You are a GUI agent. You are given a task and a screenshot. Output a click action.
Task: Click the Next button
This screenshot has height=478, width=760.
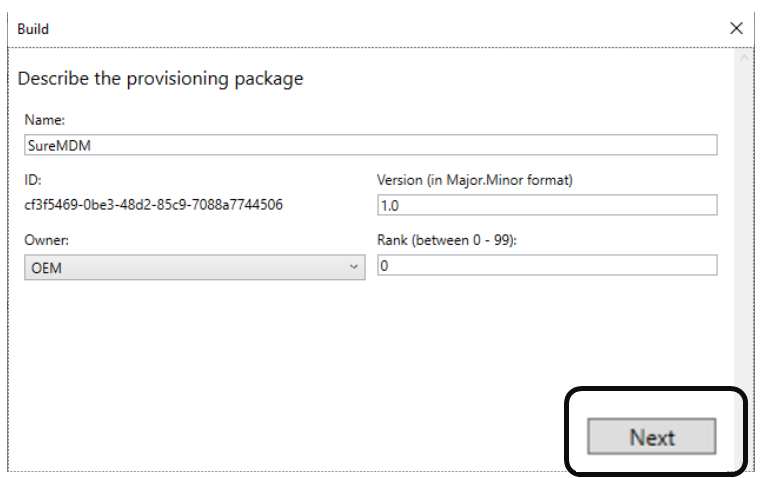651,436
